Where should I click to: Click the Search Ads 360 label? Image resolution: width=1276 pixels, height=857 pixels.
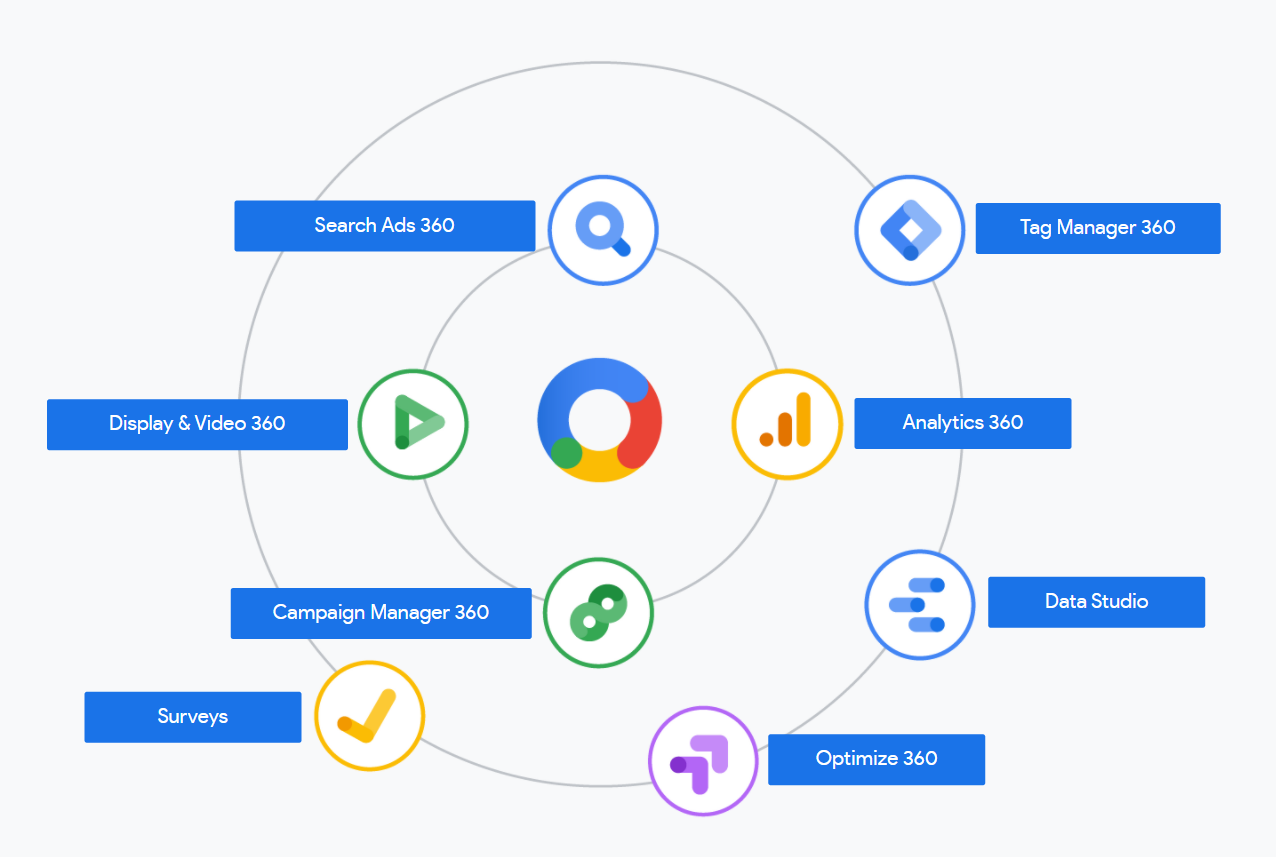384,225
